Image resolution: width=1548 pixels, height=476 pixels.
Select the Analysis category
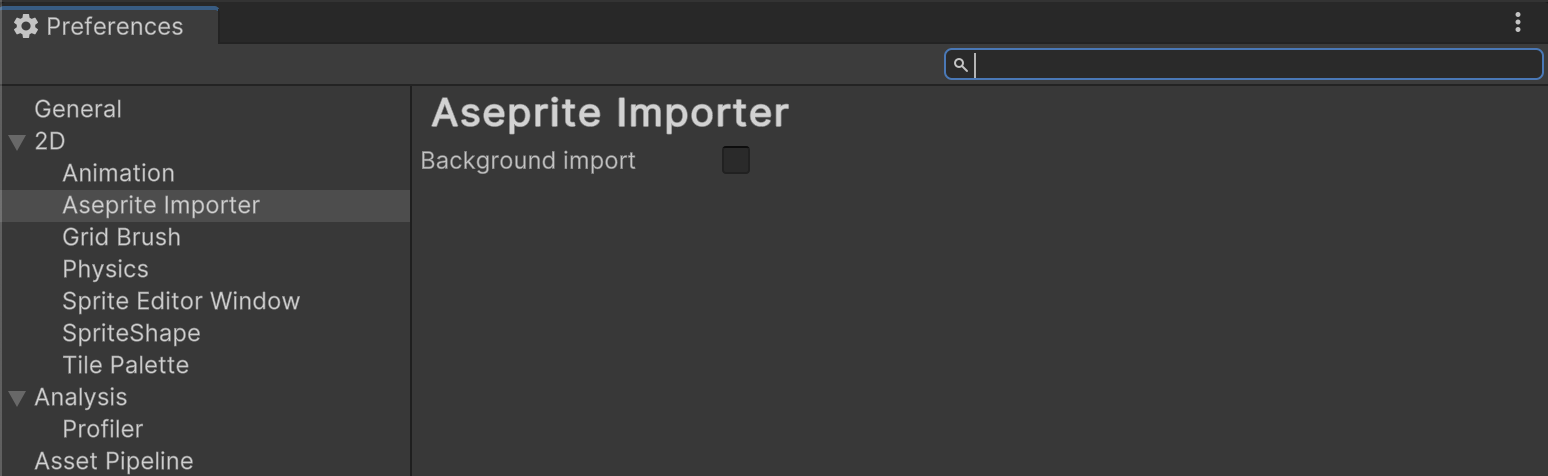[x=81, y=397]
